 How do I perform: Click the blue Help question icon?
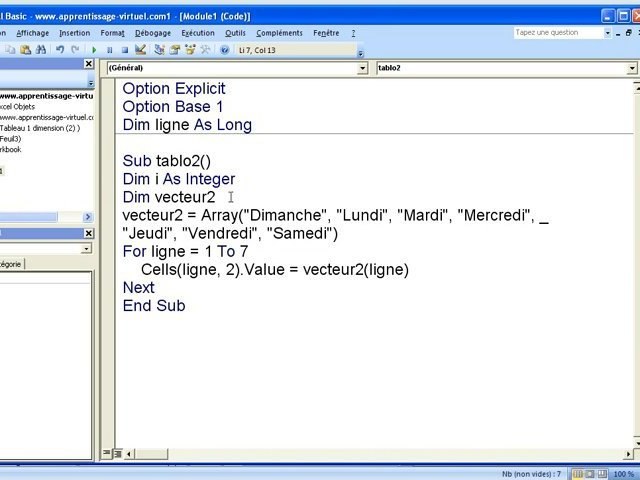[x=224, y=50]
